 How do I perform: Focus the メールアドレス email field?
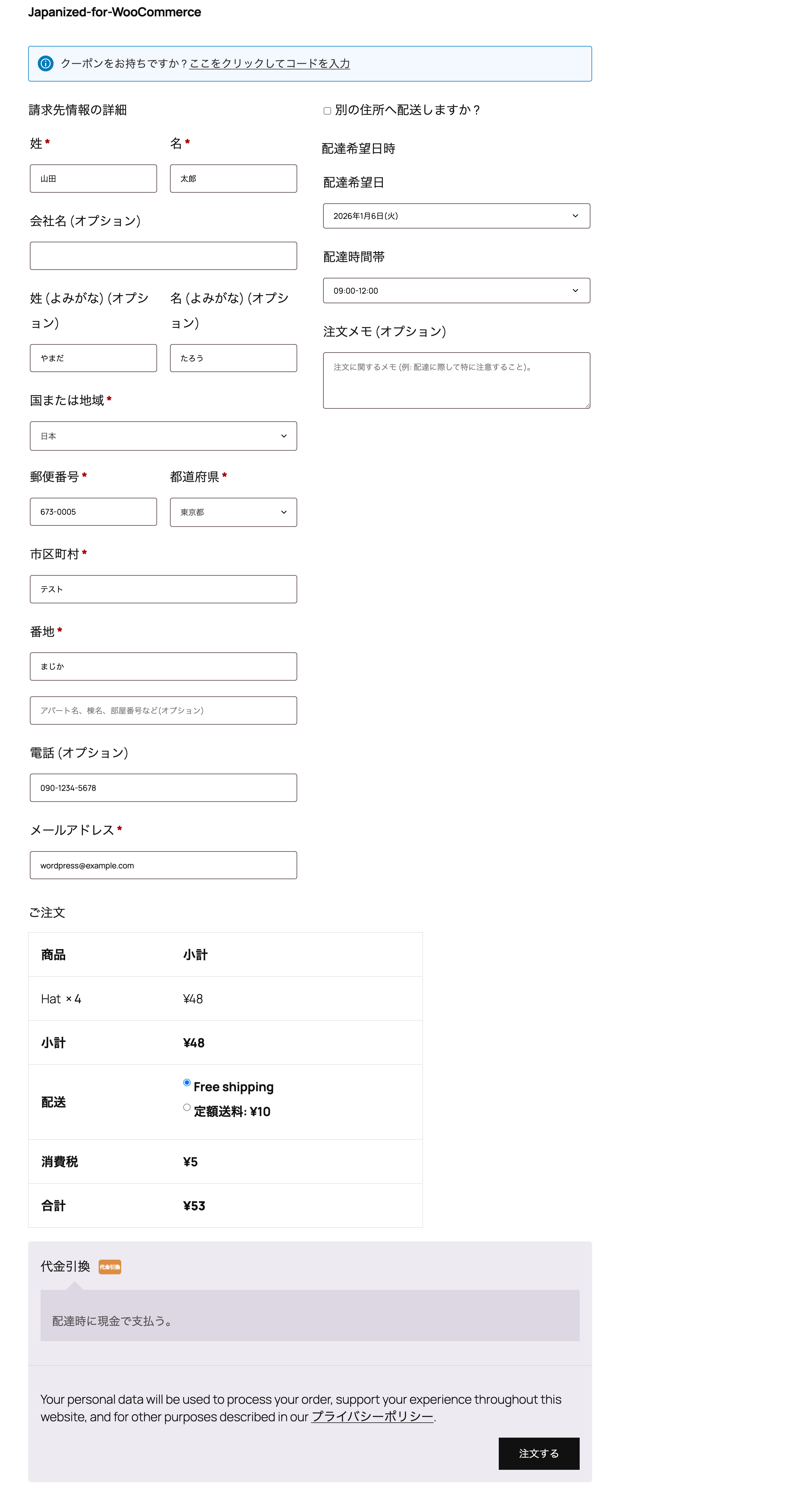point(164,865)
